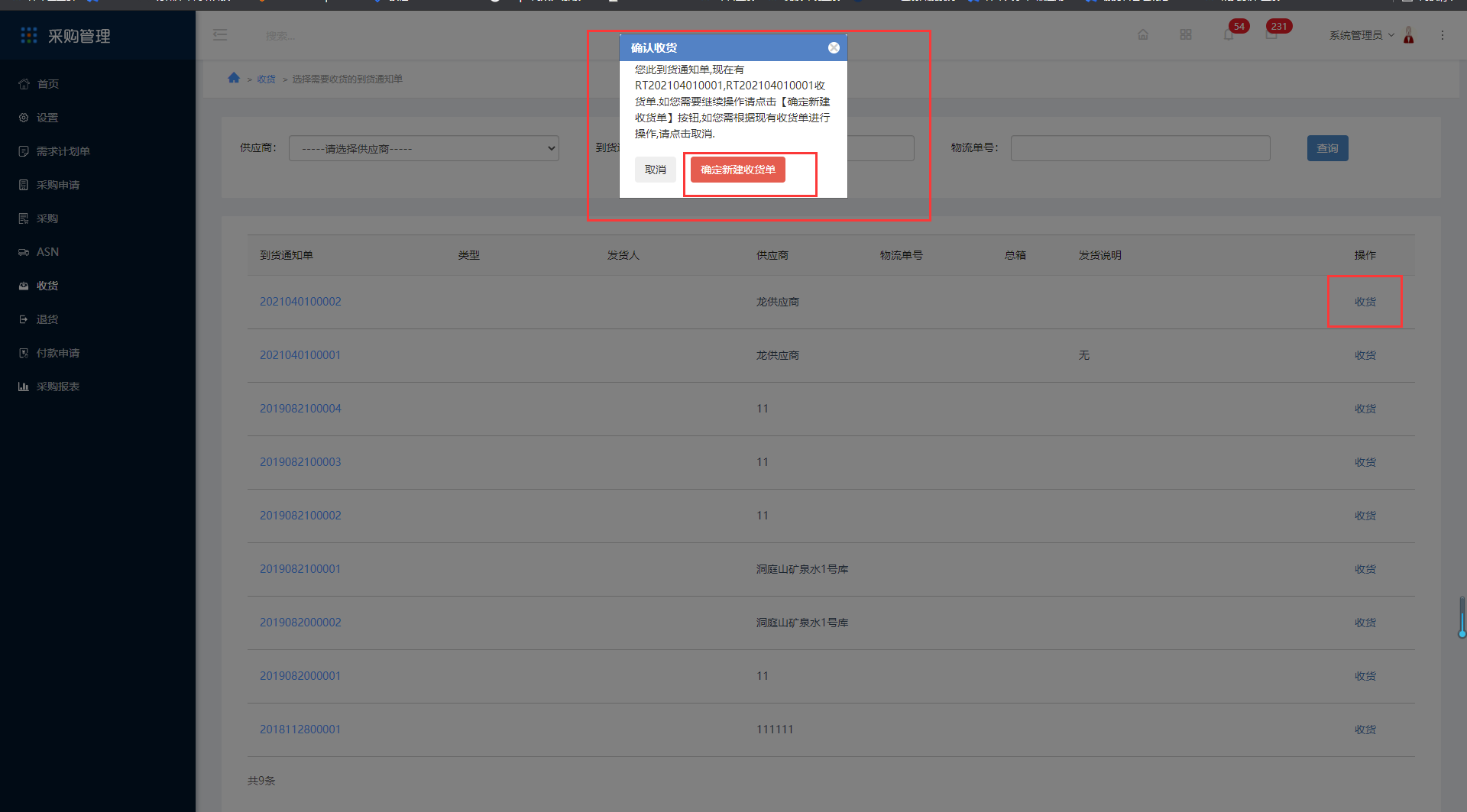Click 收货 for row 2019082100001
This screenshot has width=1467, height=812.
click(x=1365, y=569)
